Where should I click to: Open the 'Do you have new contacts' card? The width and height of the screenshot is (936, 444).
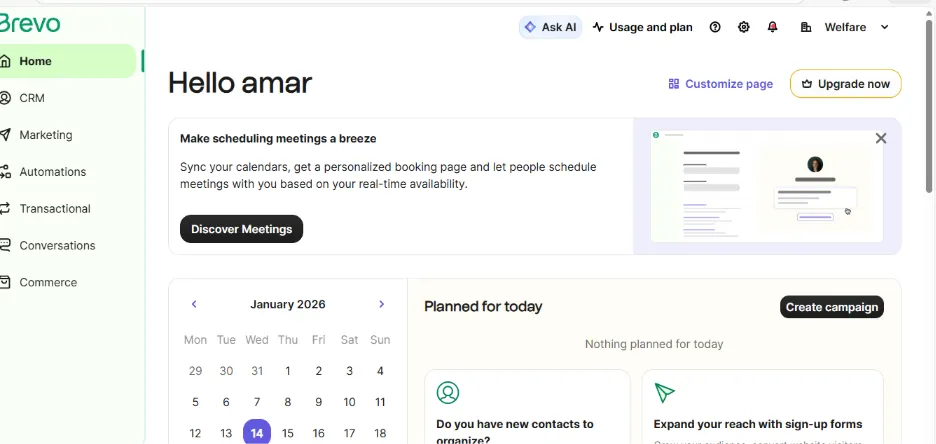[527, 407]
